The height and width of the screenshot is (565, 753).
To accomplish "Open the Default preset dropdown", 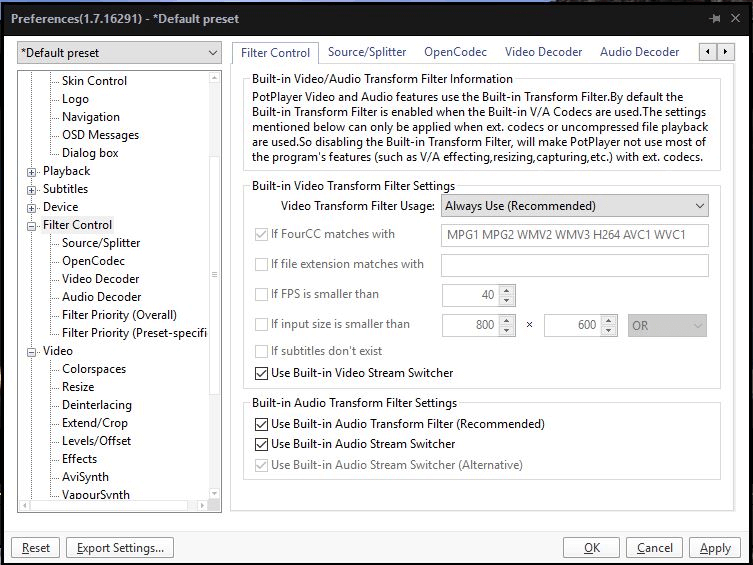I will click(x=119, y=52).
